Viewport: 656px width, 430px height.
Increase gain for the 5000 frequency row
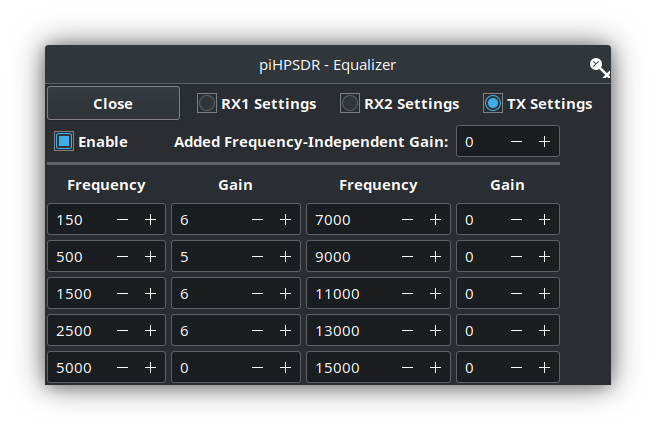285,367
